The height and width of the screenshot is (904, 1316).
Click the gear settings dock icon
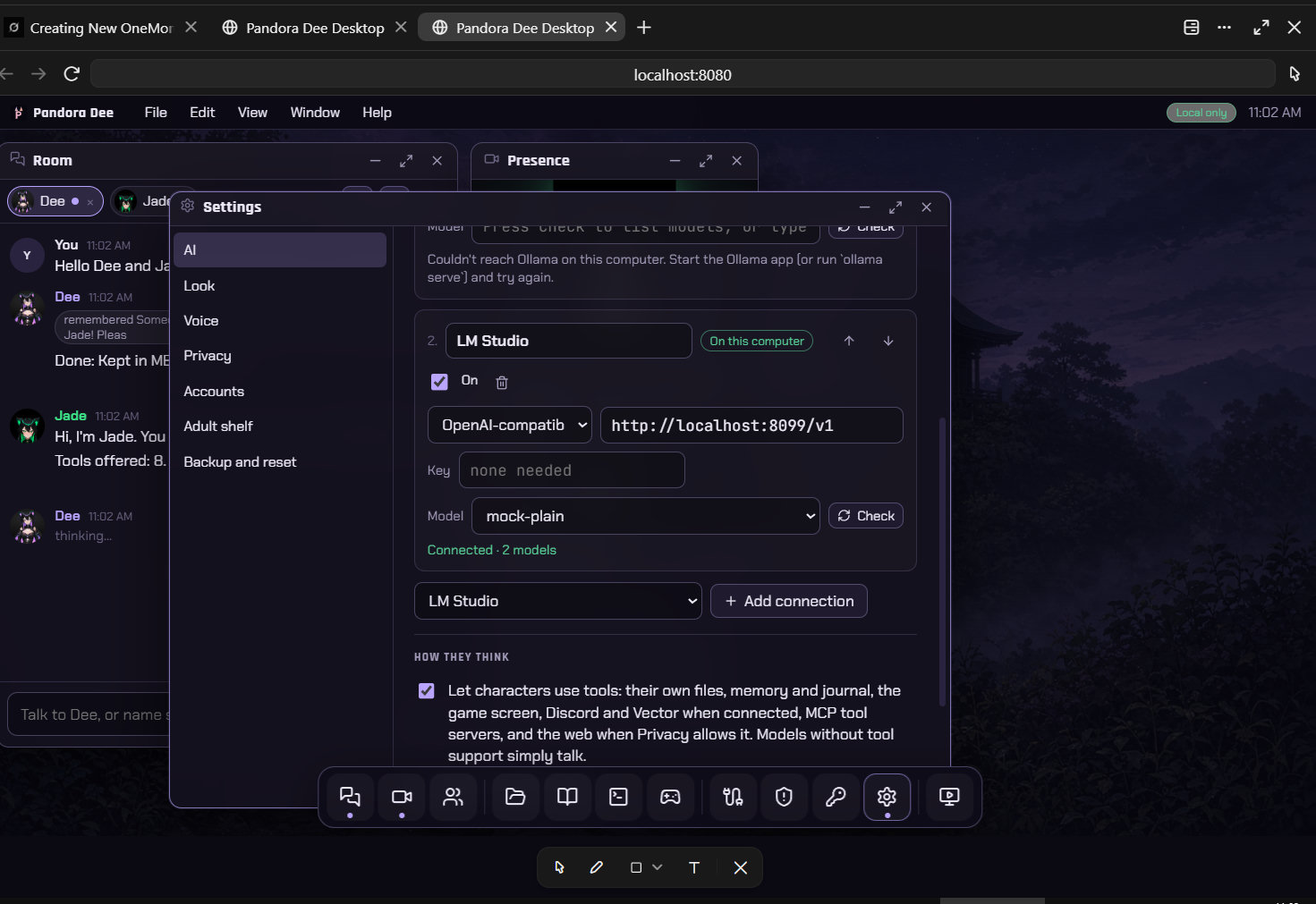887,797
